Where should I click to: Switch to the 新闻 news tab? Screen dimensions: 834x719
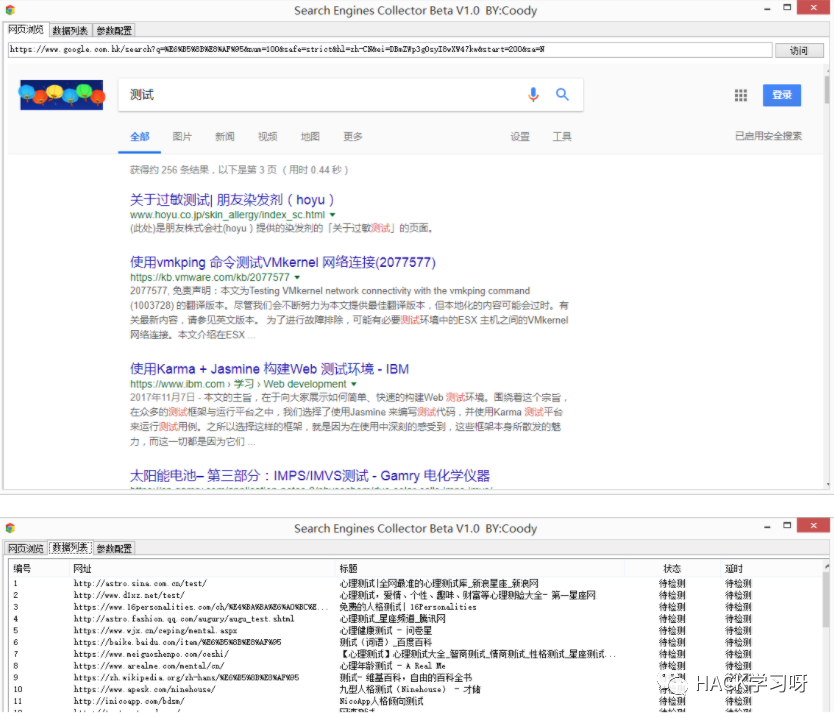click(225, 137)
